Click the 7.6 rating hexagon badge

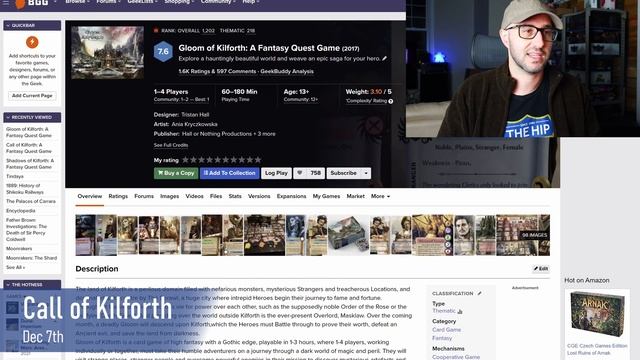click(x=163, y=51)
